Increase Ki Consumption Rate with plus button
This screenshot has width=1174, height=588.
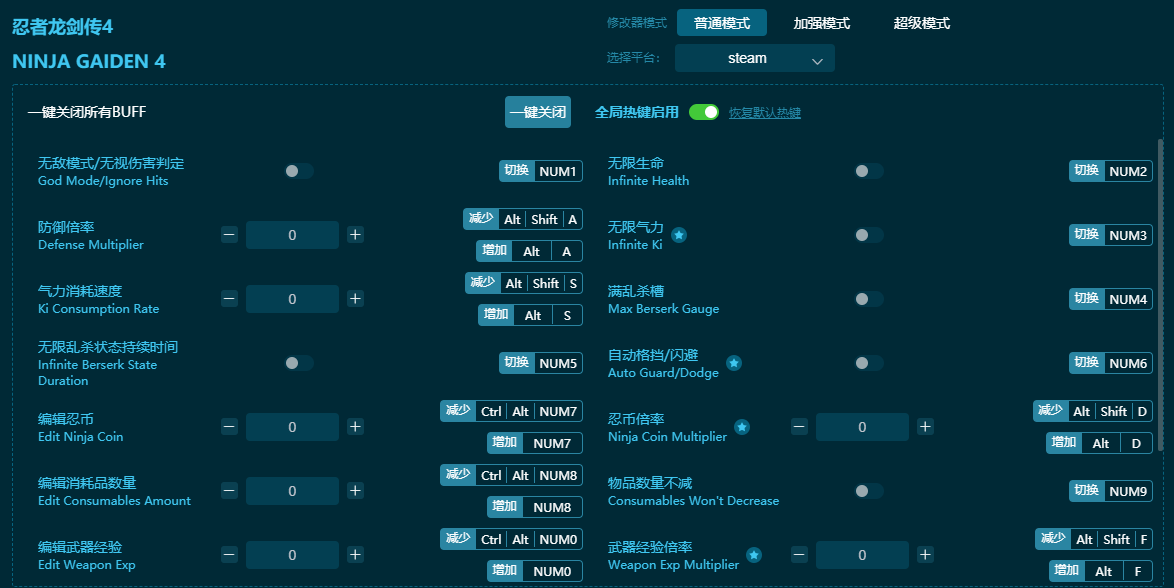pyautogui.click(x=355, y=299)
